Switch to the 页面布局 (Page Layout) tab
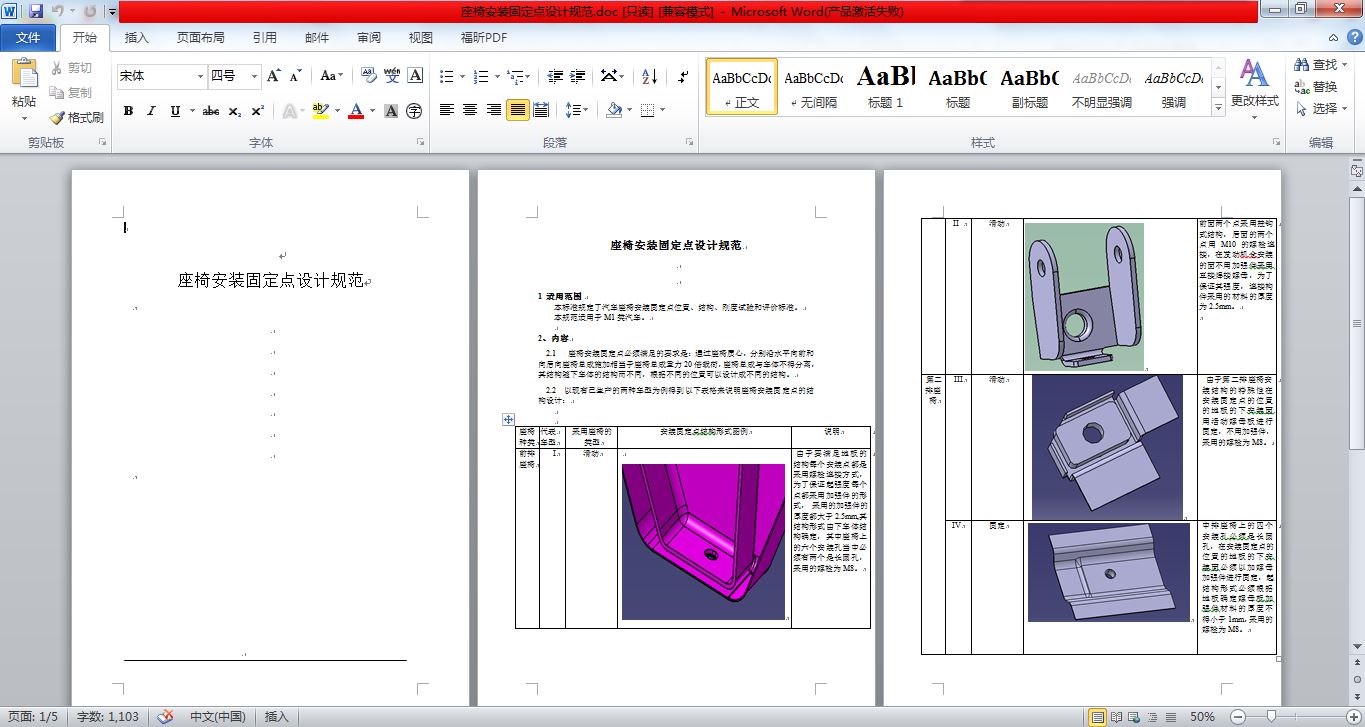The image size is (1365, 727). [x=200, y=38]
